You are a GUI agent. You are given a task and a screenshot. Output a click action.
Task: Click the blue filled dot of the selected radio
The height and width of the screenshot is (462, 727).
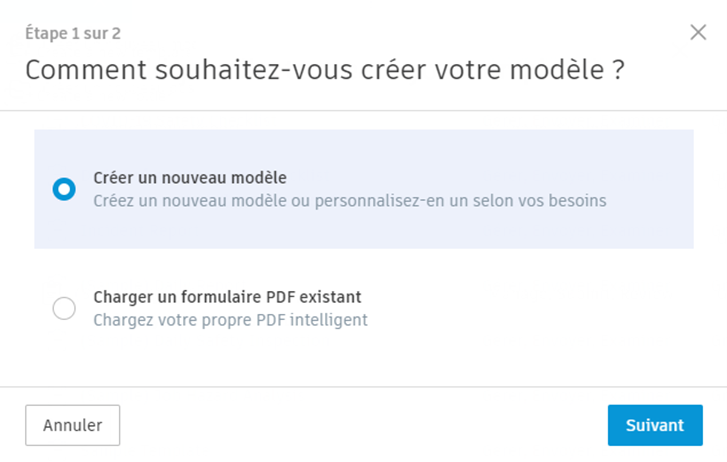point(64,189)
